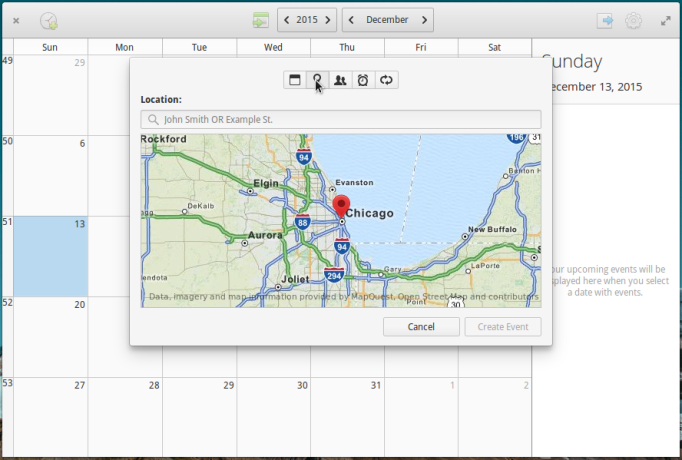The image size is (682, 460).
Task: Click the red map pin marker
Action: tap(341, 207)
